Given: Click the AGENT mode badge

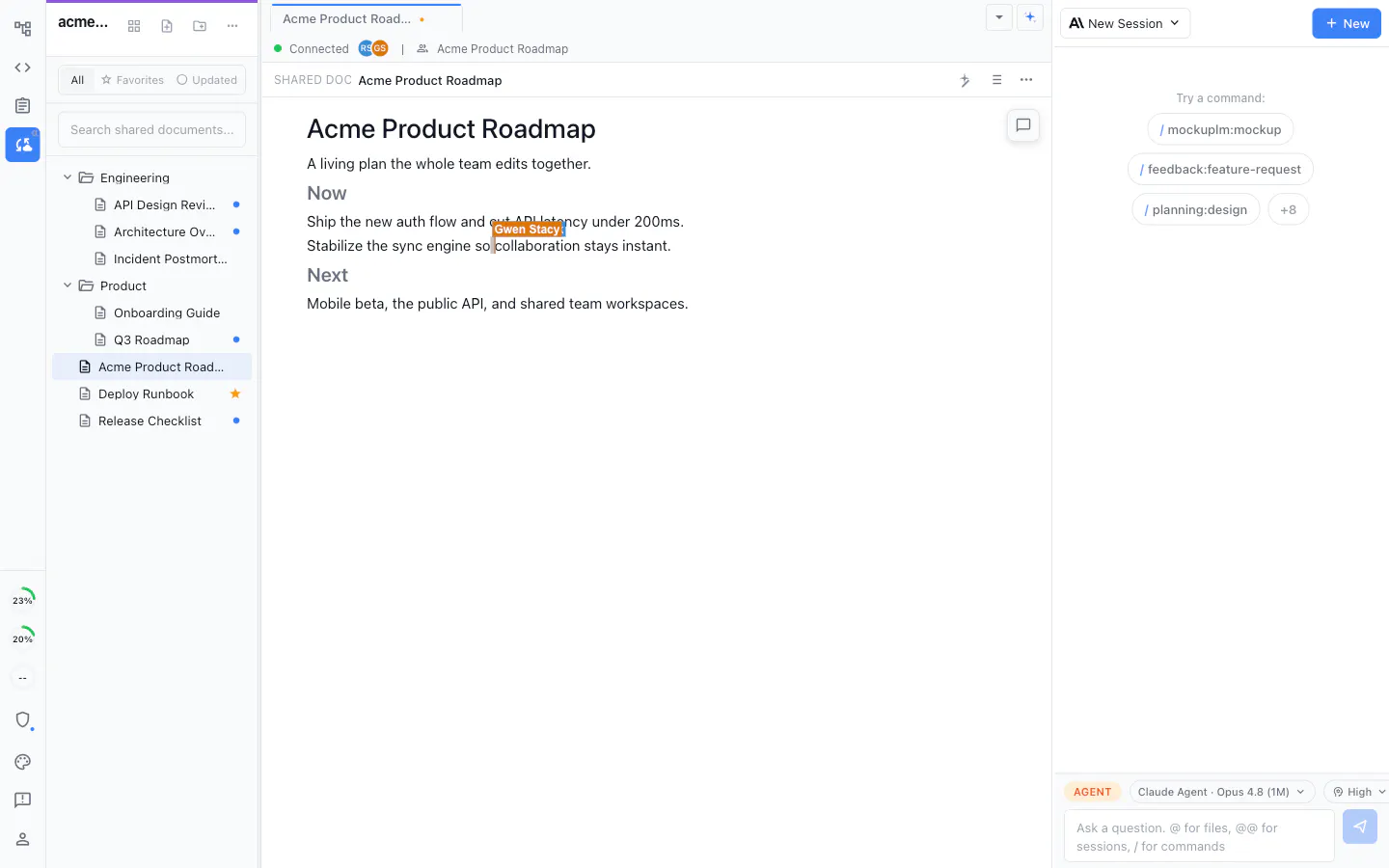Looking at the screenshot, I should click(1093, 792).
